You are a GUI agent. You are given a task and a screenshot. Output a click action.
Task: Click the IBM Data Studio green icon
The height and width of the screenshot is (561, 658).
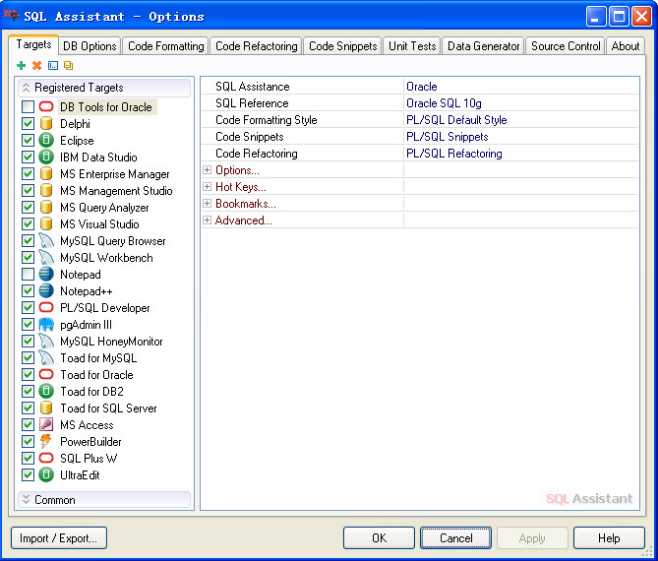pyautogui.click(x=46, y=157)
